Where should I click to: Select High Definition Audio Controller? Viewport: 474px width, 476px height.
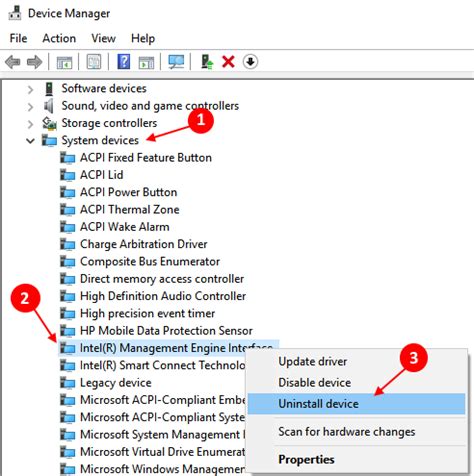[163, 296]
